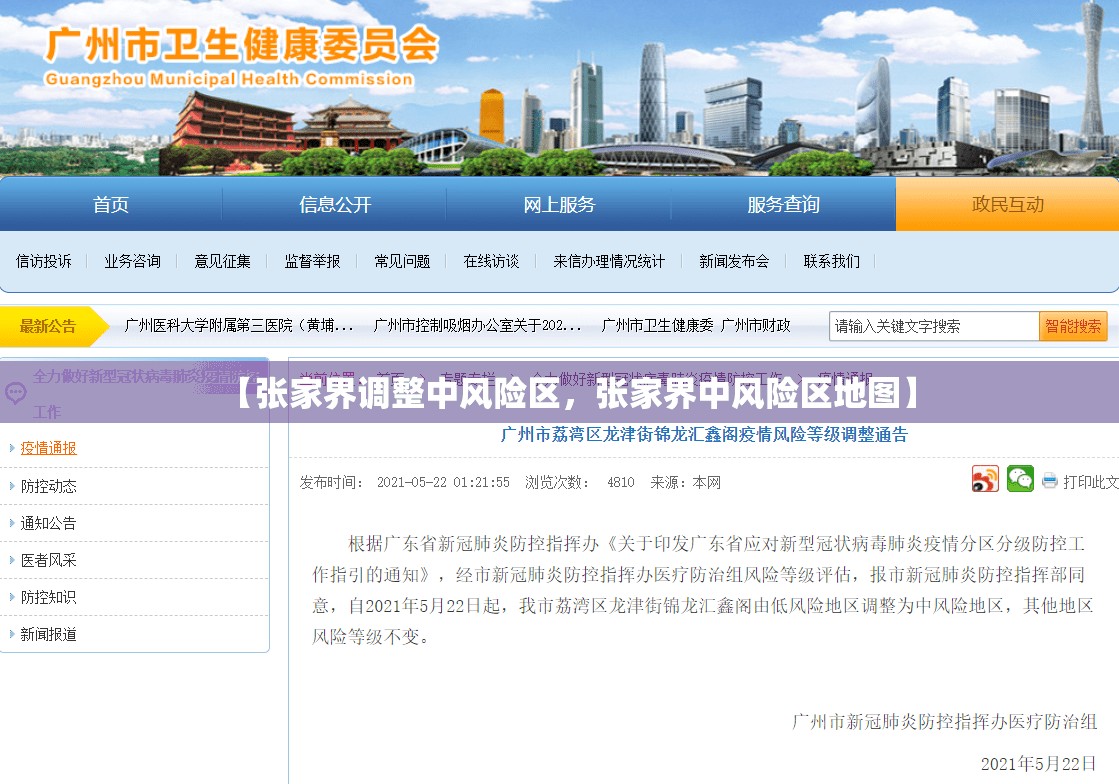Open 来信办理情况统计 submenu item

click(x=609, y=261)
